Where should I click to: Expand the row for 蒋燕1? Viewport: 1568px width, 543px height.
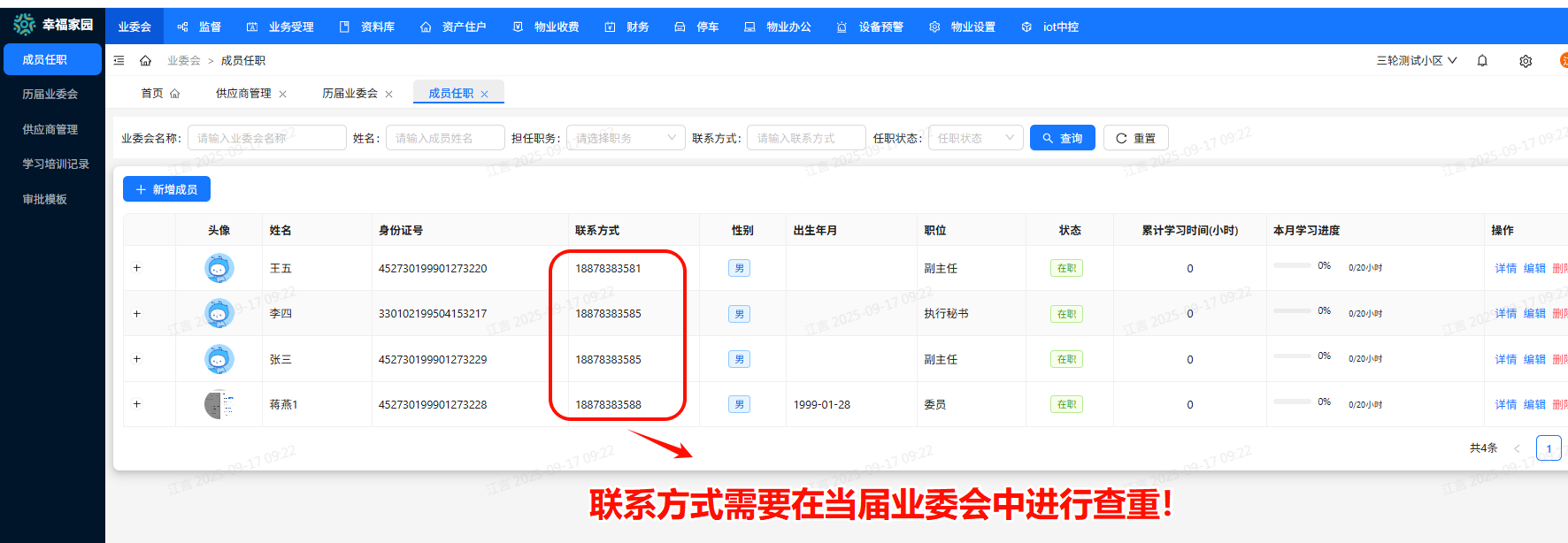click(x=137, y=404)
